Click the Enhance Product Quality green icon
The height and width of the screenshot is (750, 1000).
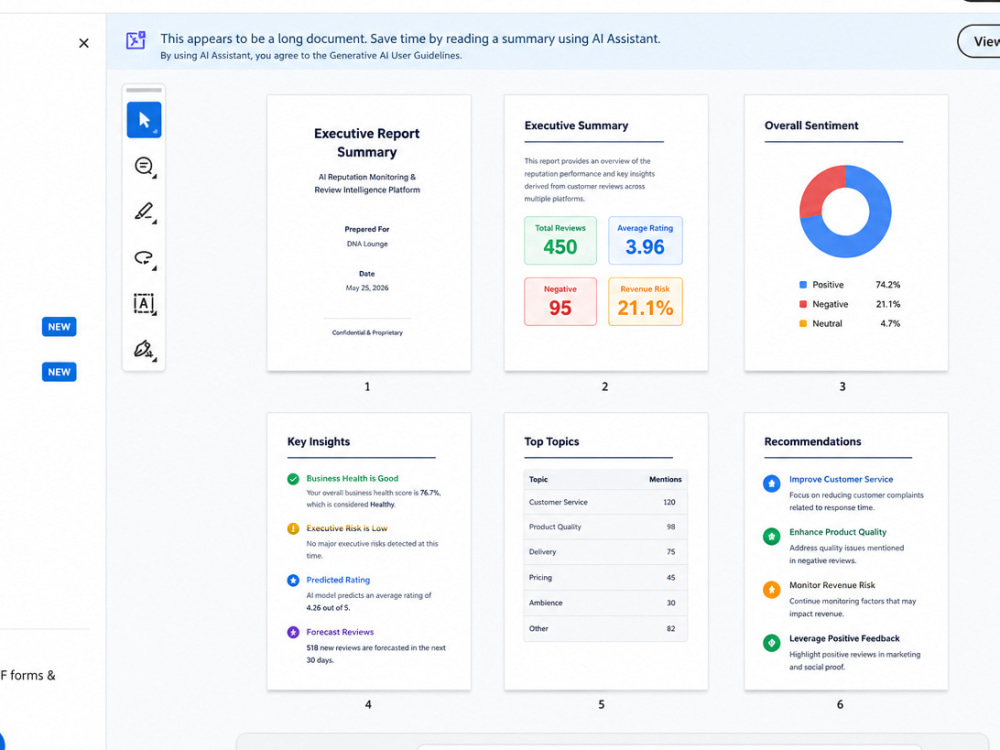(772, 536)
